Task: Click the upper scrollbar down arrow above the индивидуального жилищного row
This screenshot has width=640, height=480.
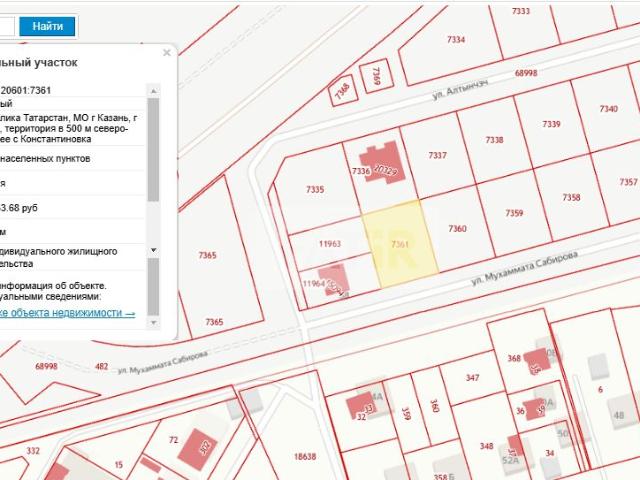Action: coord(153,250)
